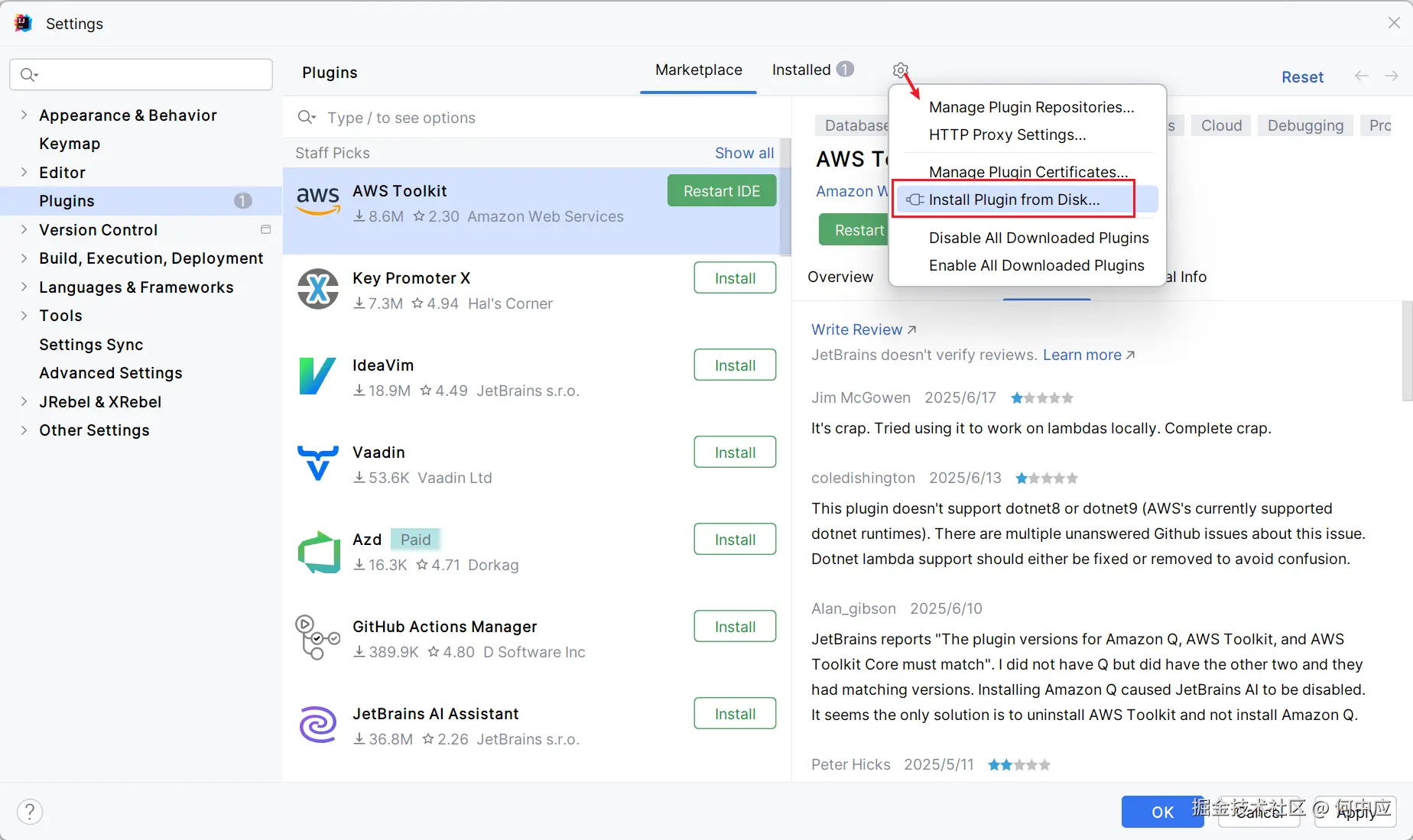
Task: Open the Overview tab
Action: [x=840, y=277]
